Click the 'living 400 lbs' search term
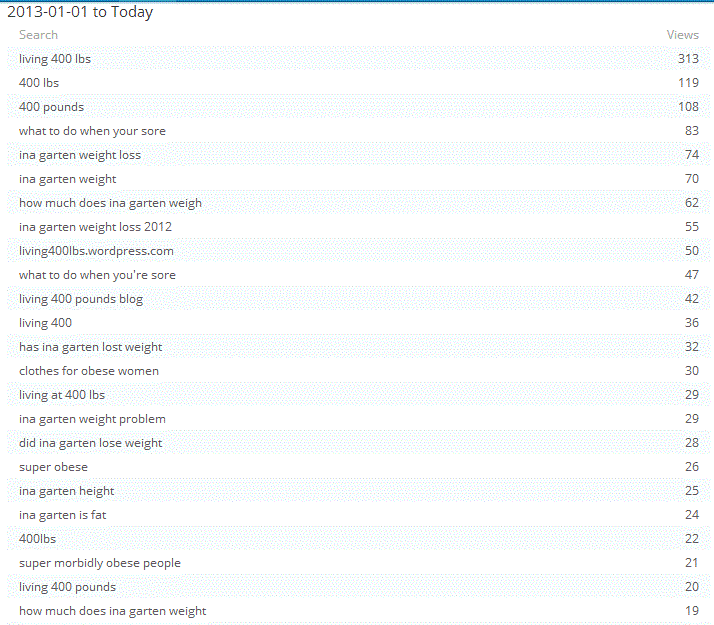The image size is (714, 625). [x=55, y=59]
